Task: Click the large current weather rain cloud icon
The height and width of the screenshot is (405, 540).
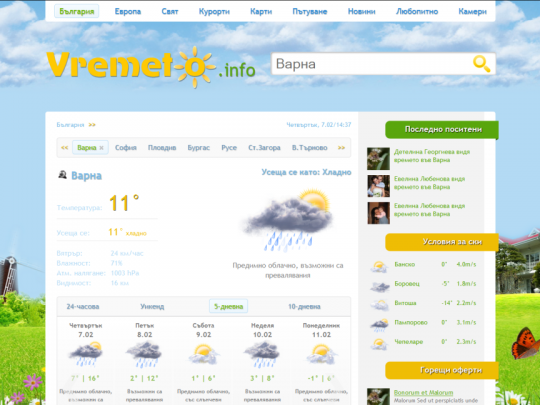Action: coord(288,220)
